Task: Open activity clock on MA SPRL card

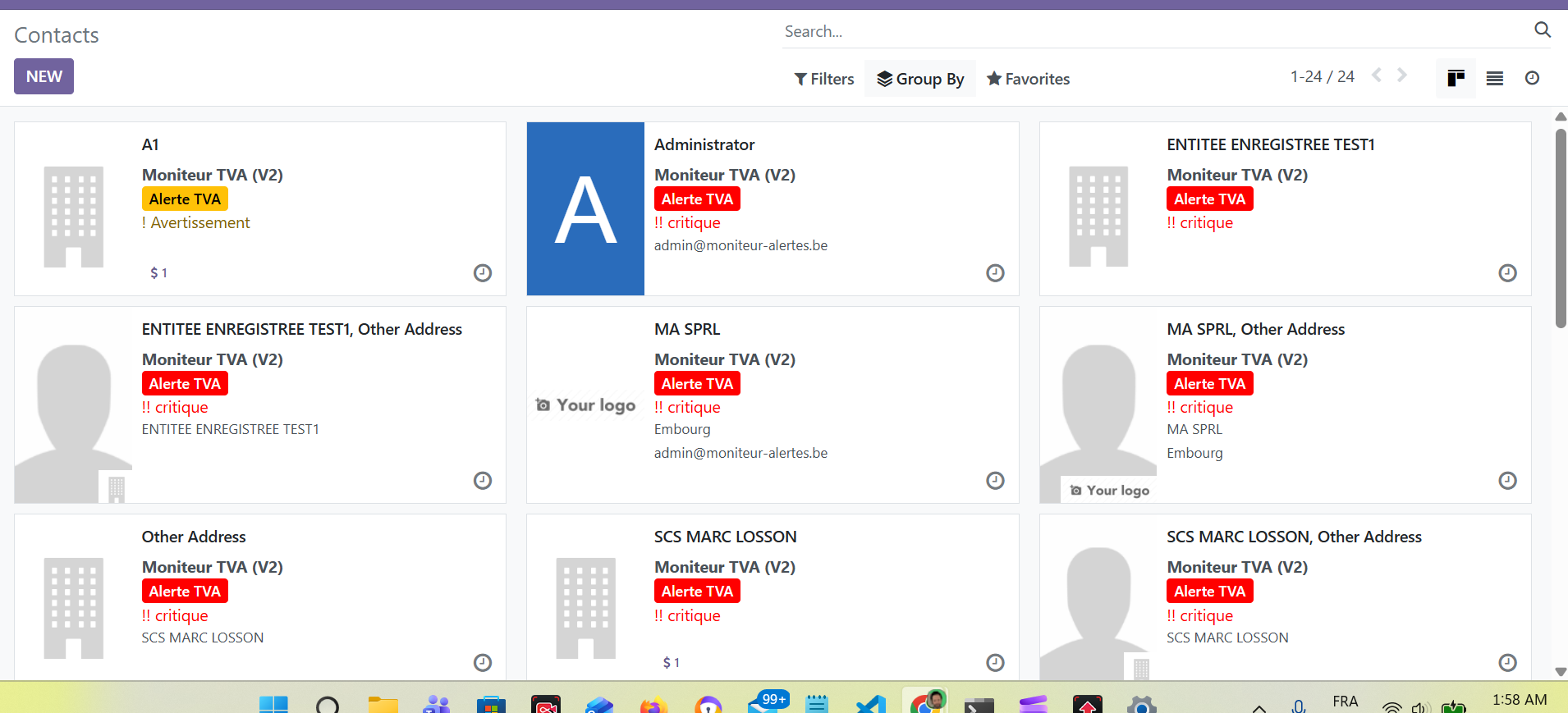Action: pyautogui.click(x=995, y=481)
